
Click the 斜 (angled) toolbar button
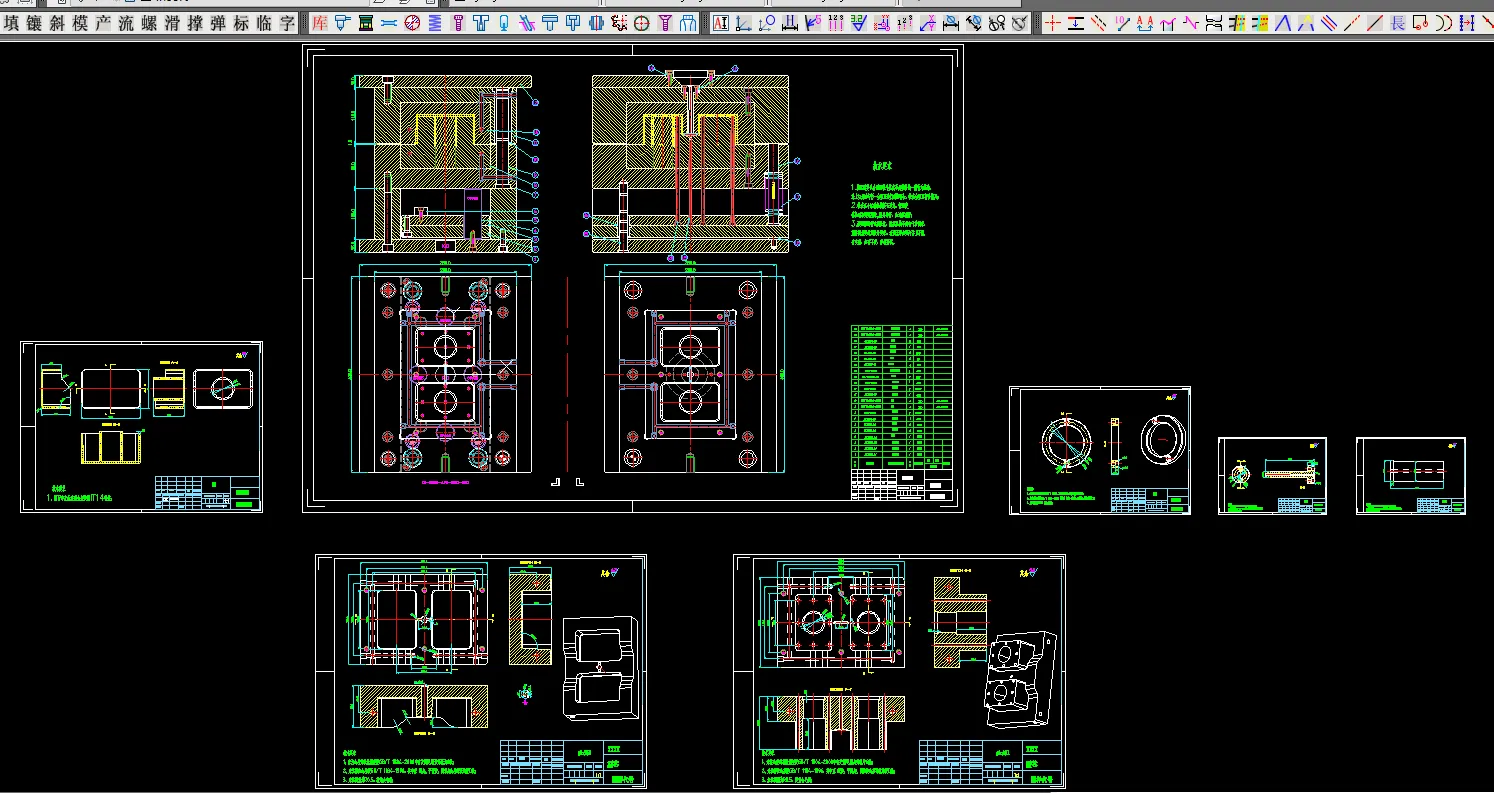57,22
